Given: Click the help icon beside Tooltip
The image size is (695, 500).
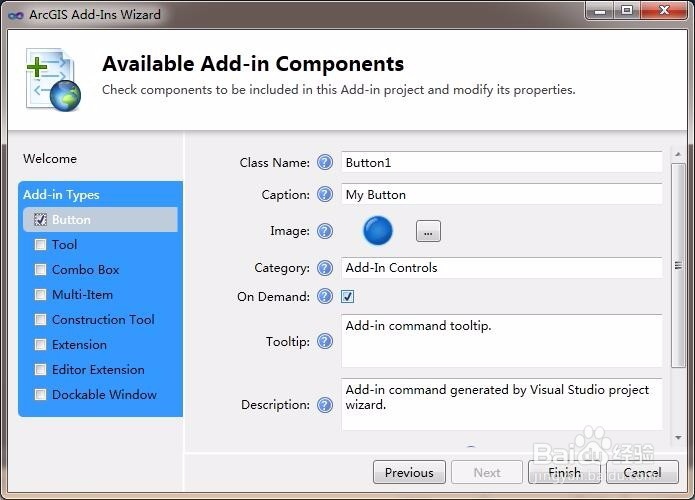Looking at the screenshot, I should pos(325,341).
